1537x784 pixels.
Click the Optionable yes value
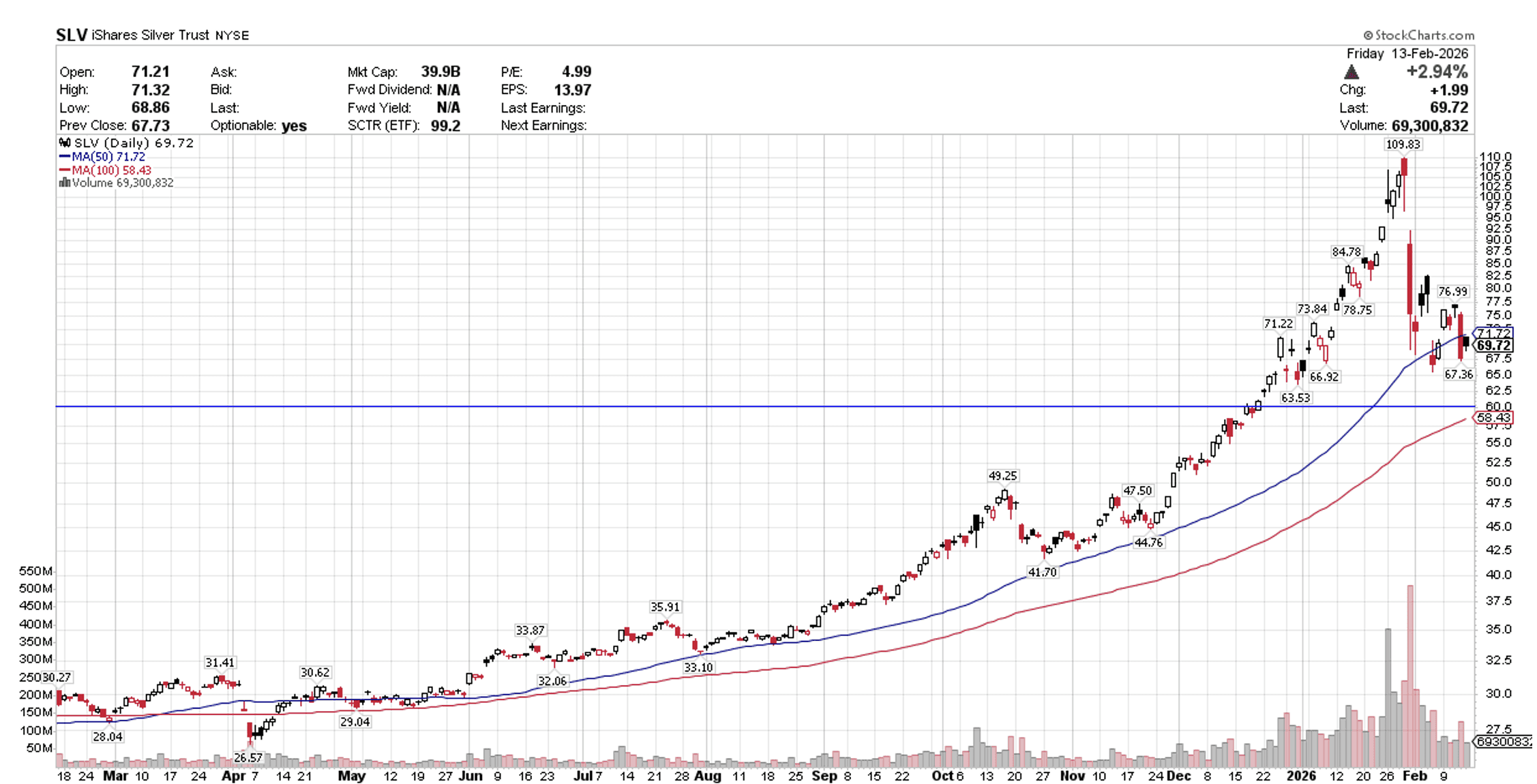coord(294,125)
